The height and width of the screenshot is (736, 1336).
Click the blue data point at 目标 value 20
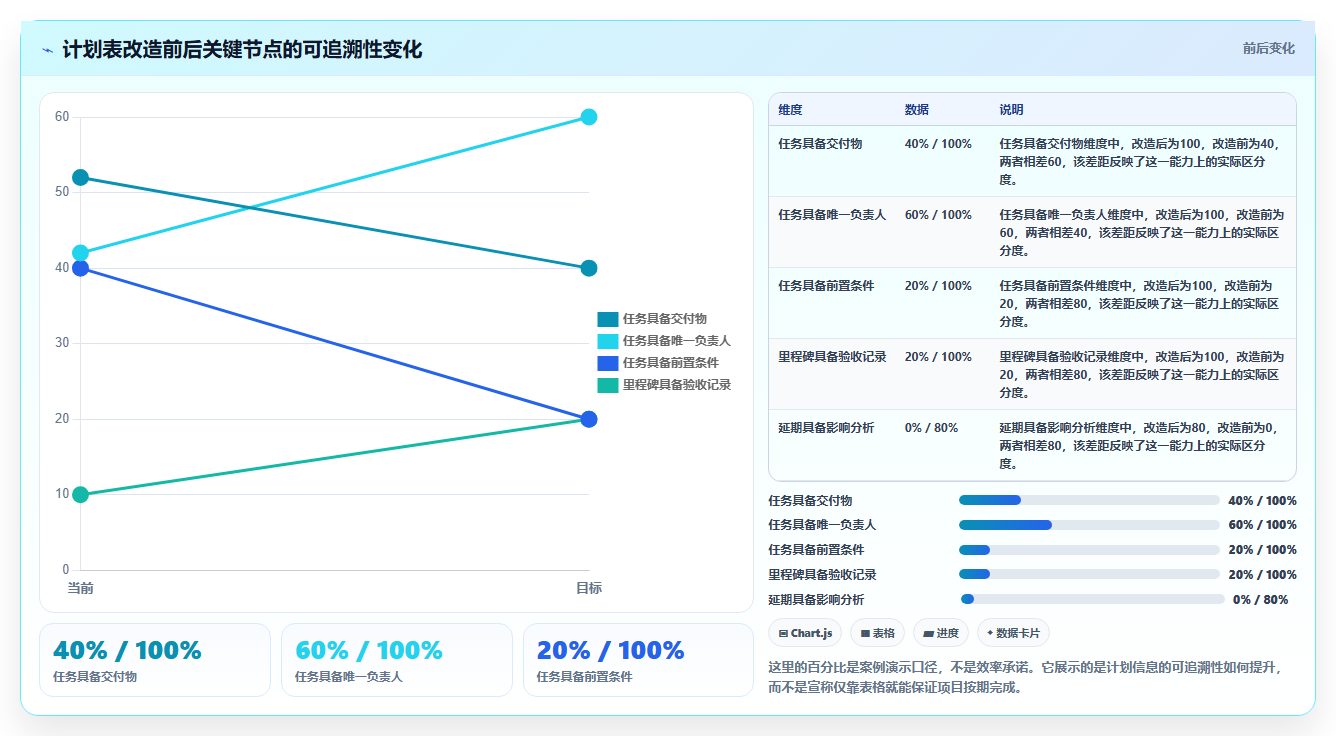pos(589,419)
